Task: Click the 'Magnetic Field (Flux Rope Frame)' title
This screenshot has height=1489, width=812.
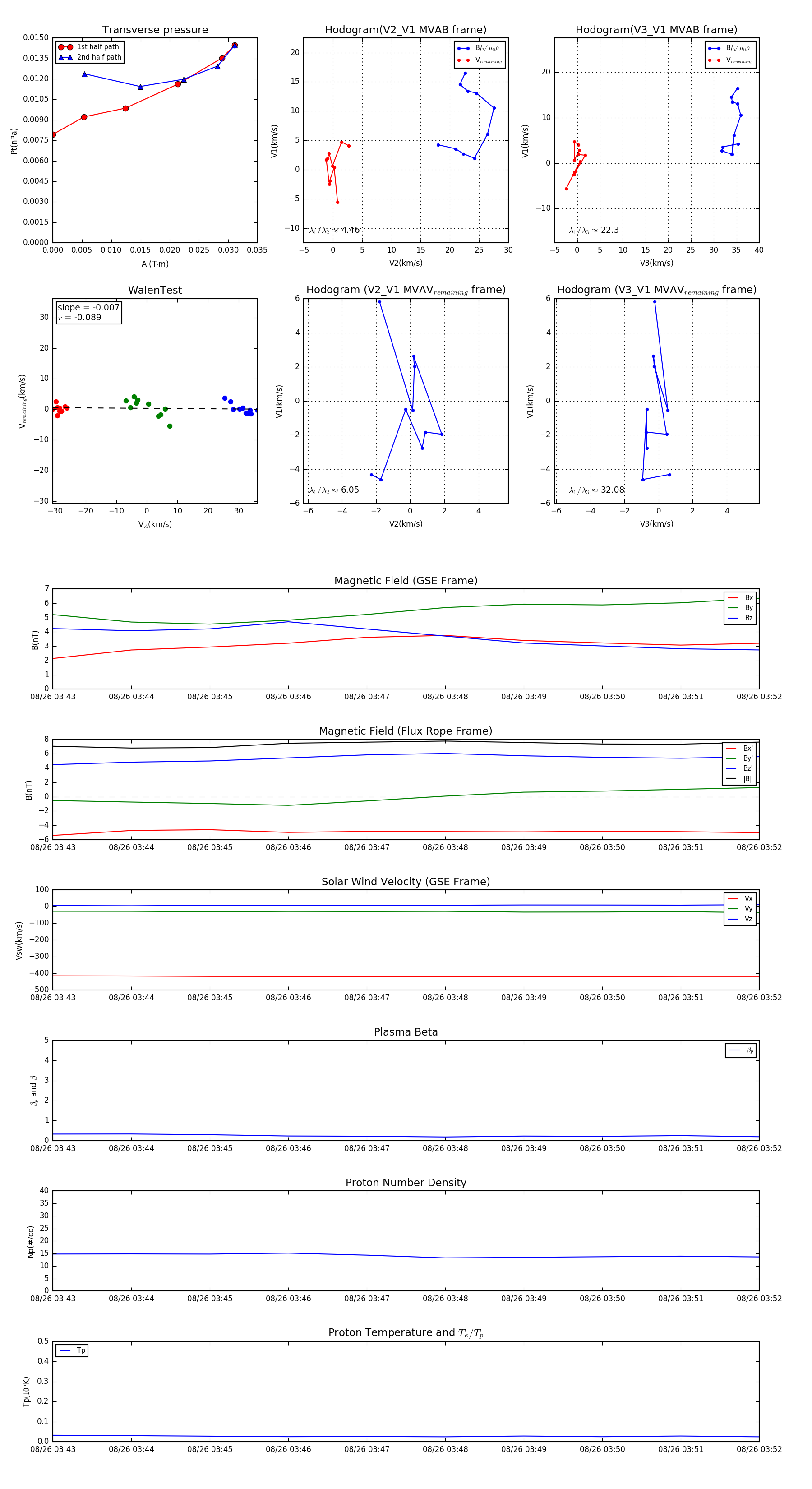Action: click(x=406, y=731)
